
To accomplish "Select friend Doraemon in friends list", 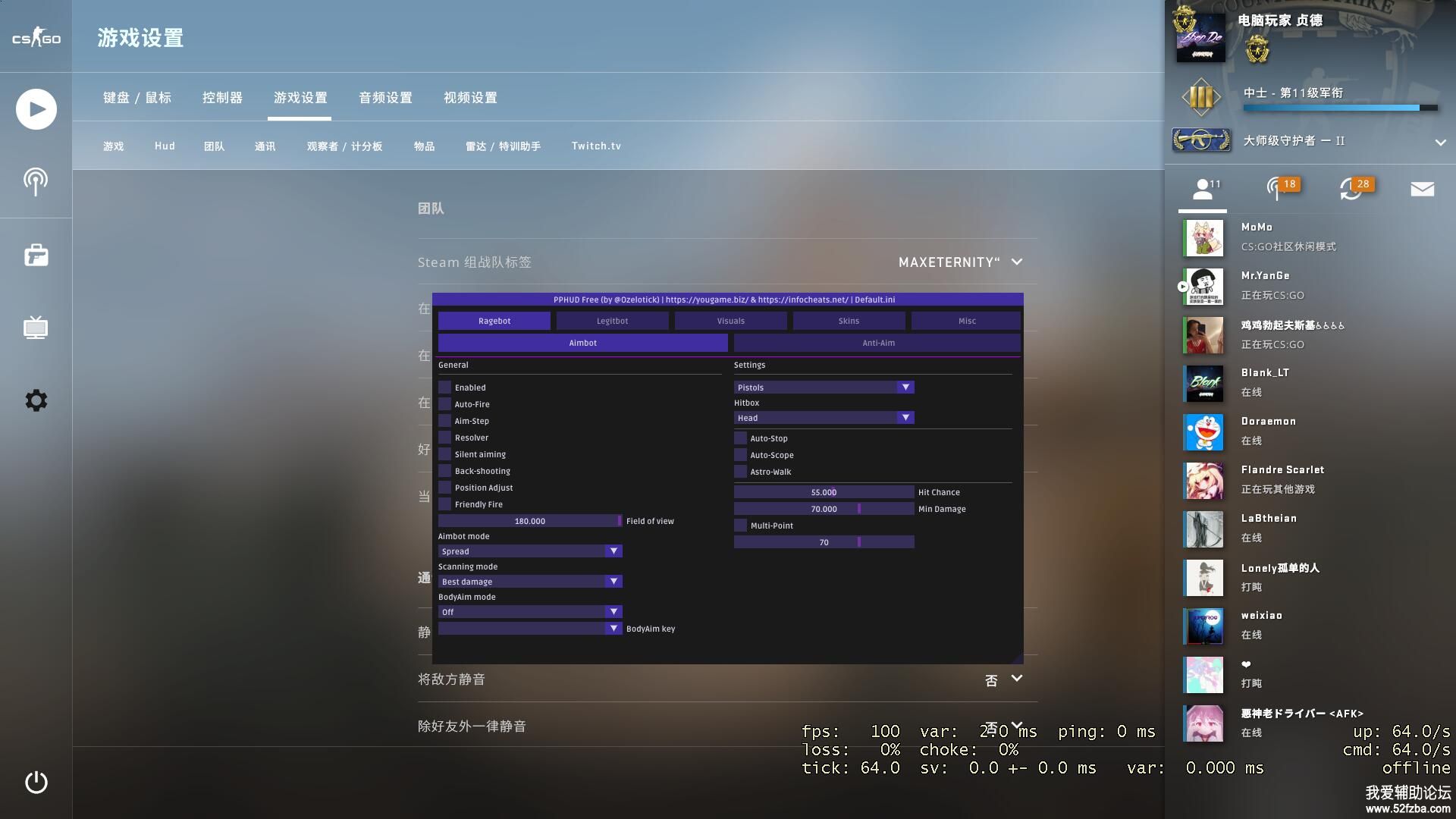I will coord(1268,430).
